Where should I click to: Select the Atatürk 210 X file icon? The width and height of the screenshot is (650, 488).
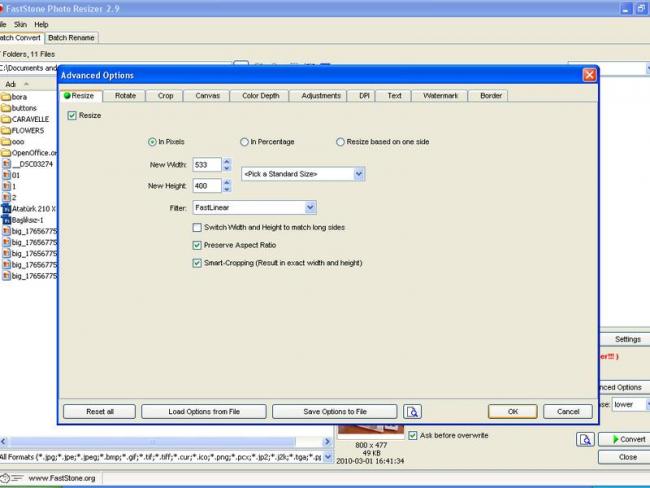tap(6, 209)
